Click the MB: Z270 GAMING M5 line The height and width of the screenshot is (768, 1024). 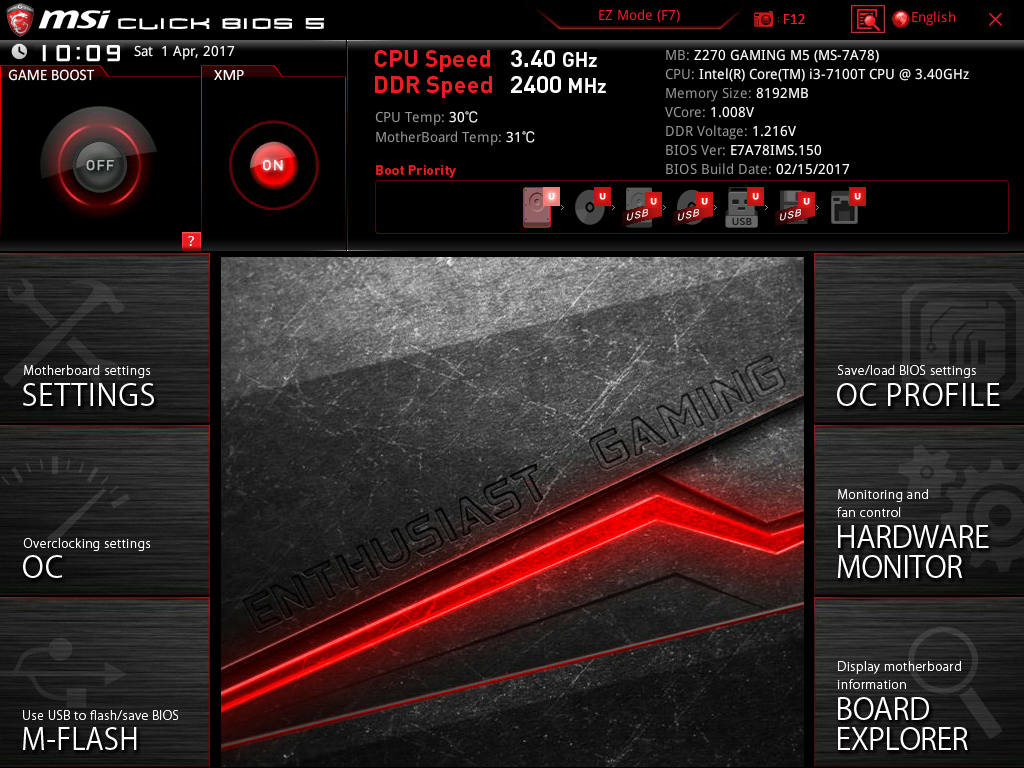click(772, 56)
